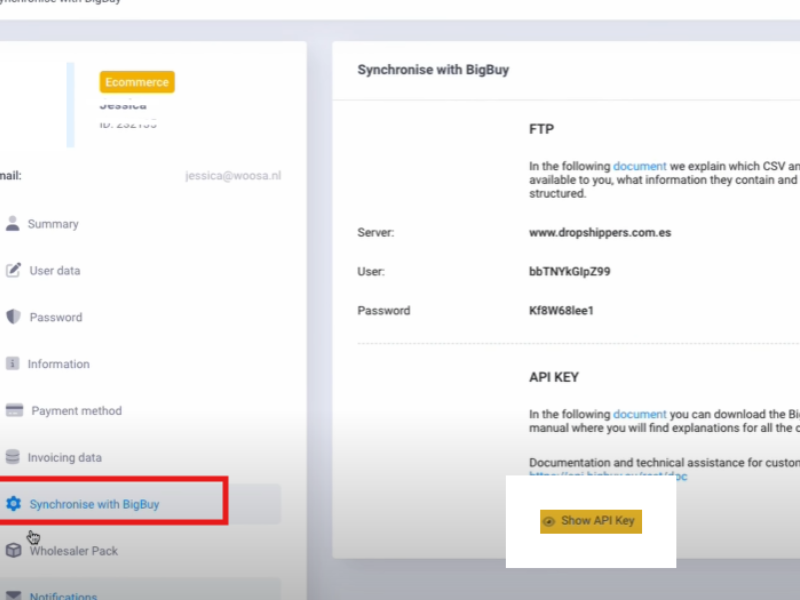Click the 'Synchronise with BigBuy' panel heading
This screenshot has height=600, width=800.
(x=433, y=70)
